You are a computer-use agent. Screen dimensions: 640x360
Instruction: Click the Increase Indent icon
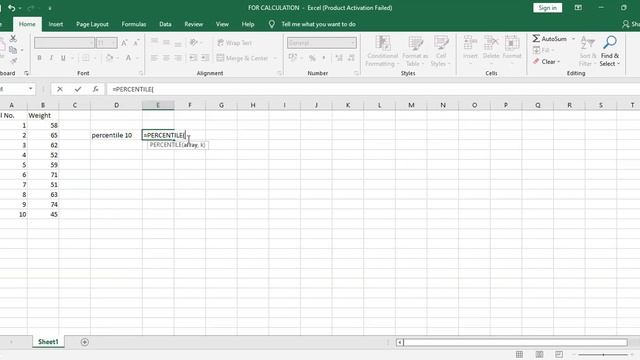click(205, 58)
